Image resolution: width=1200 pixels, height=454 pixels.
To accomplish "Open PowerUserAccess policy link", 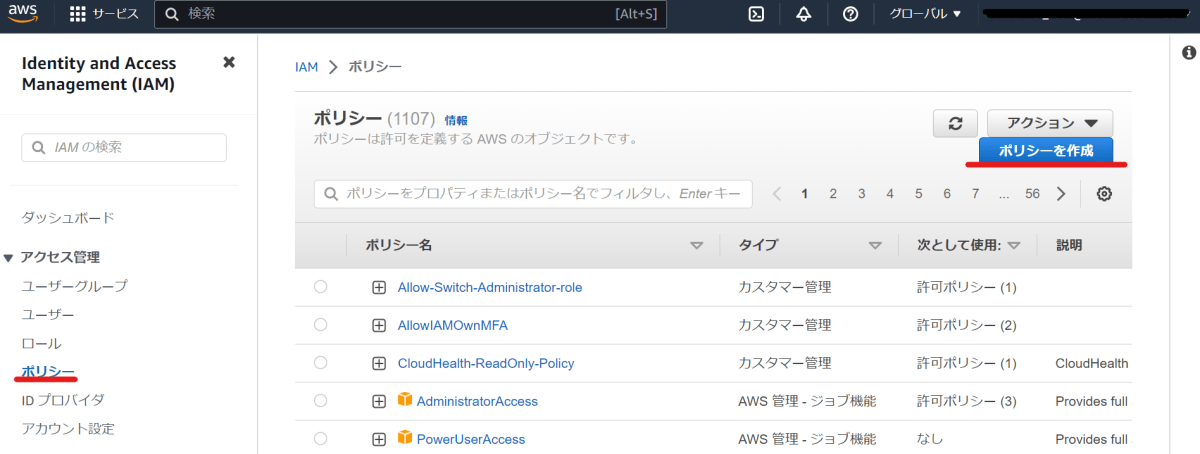I will (x=471, y=439).
